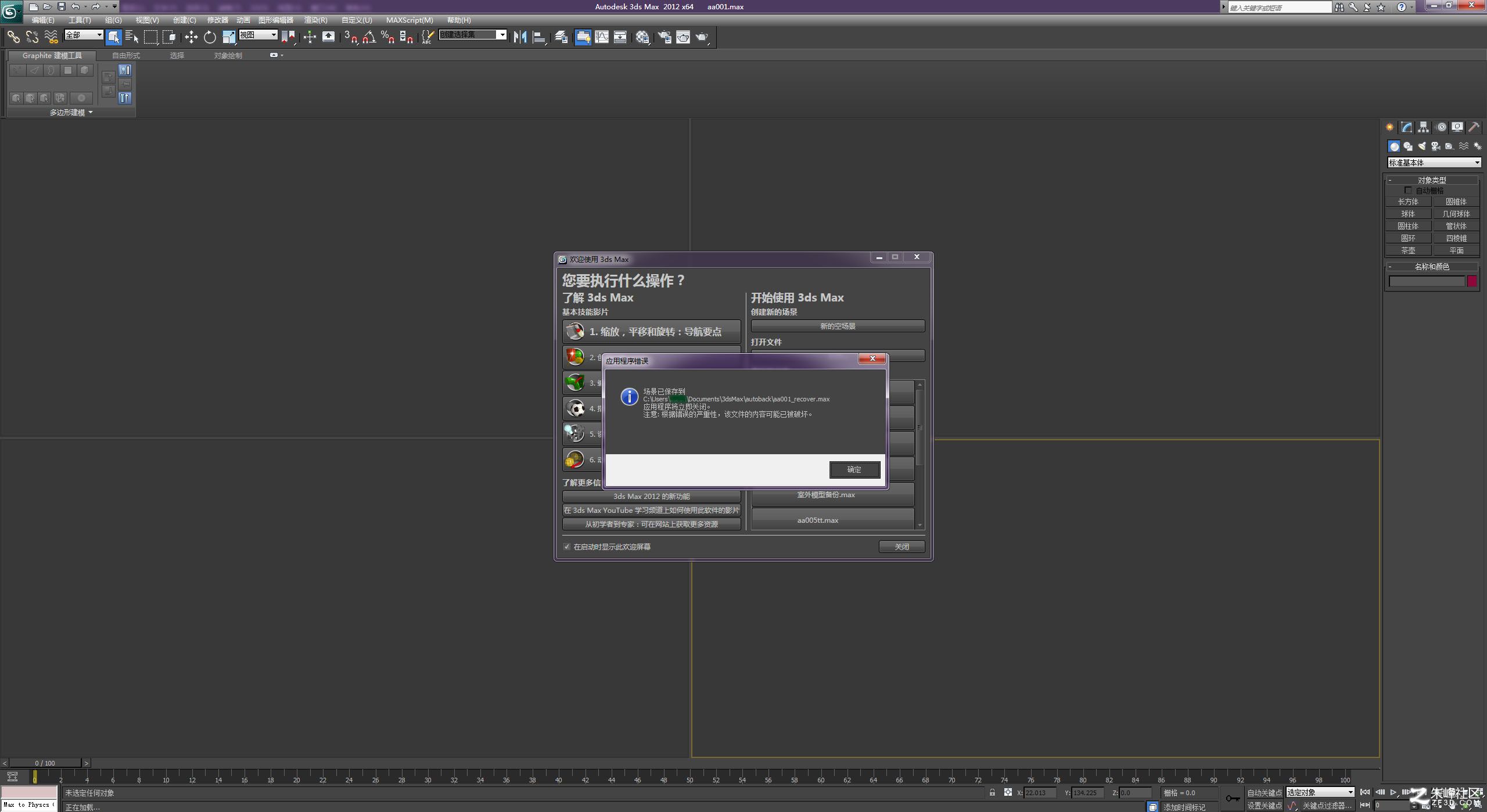Choose the Rectangular Selection Region tool
This screenshot has height=812, width=1487.
pos(150,37)
